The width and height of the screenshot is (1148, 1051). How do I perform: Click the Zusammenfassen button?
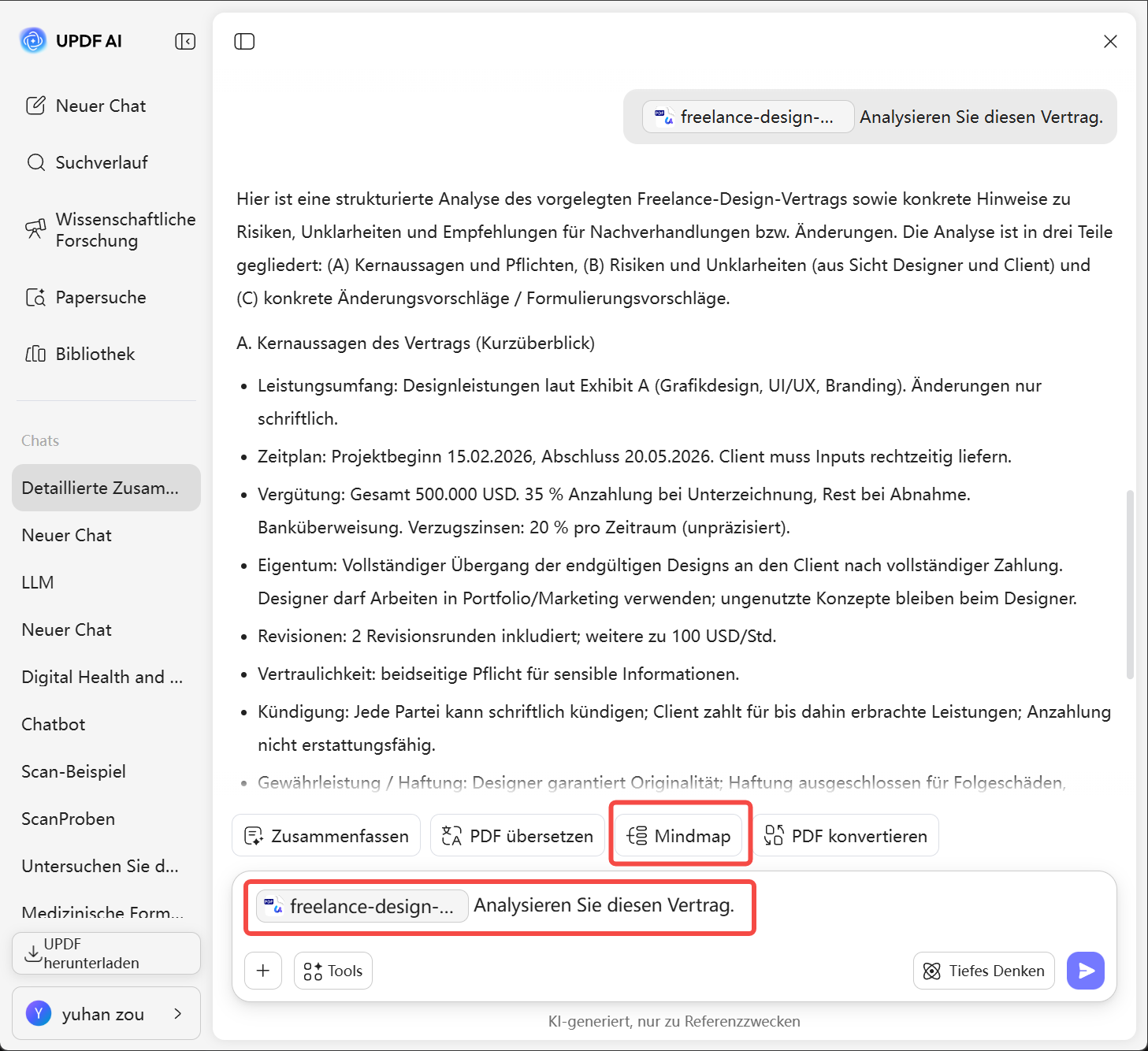point(326,835)
